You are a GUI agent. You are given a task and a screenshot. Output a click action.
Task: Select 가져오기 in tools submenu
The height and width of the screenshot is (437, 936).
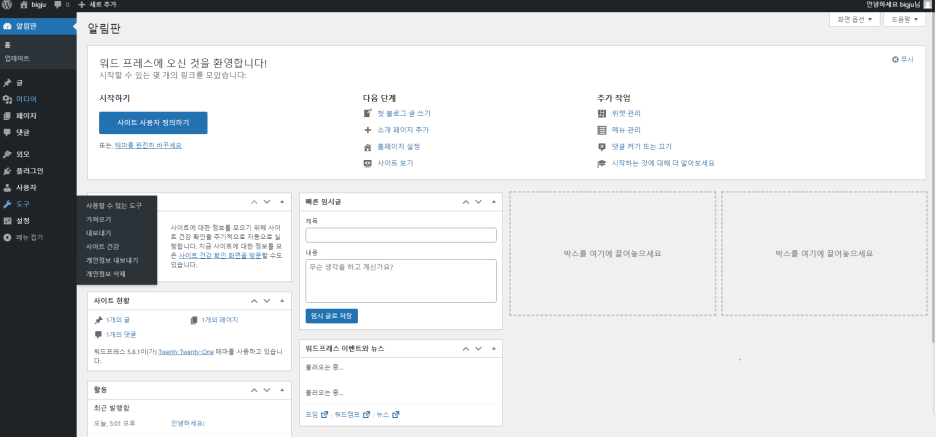click(98, 219)
